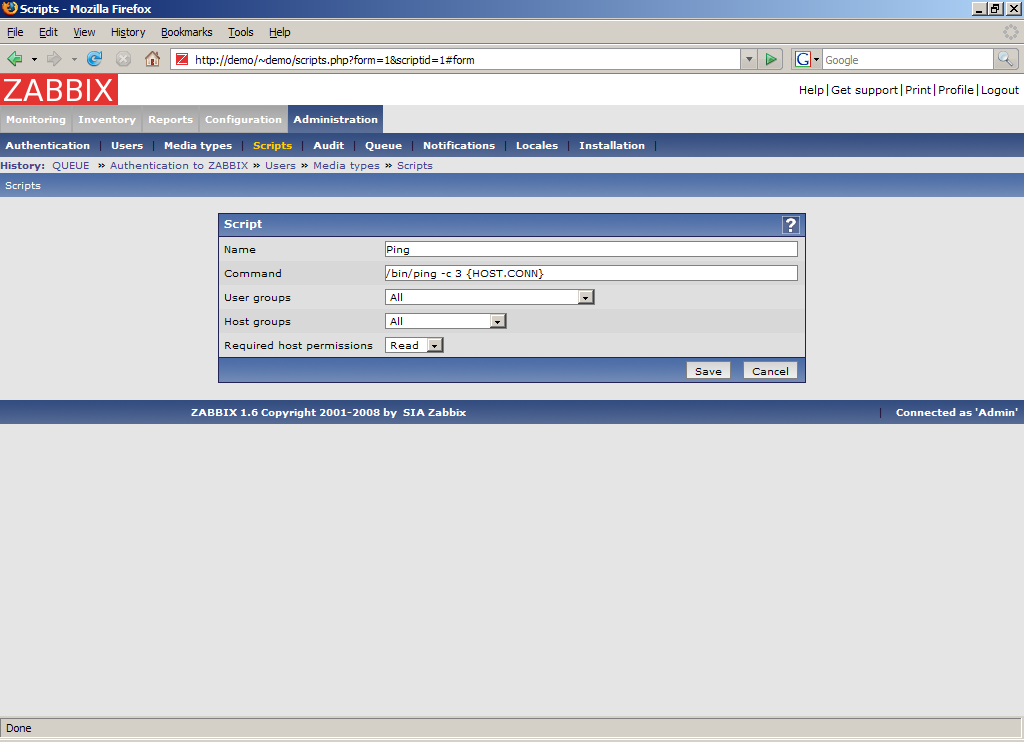Open the back history dropdown arrow

pos(34,59)
